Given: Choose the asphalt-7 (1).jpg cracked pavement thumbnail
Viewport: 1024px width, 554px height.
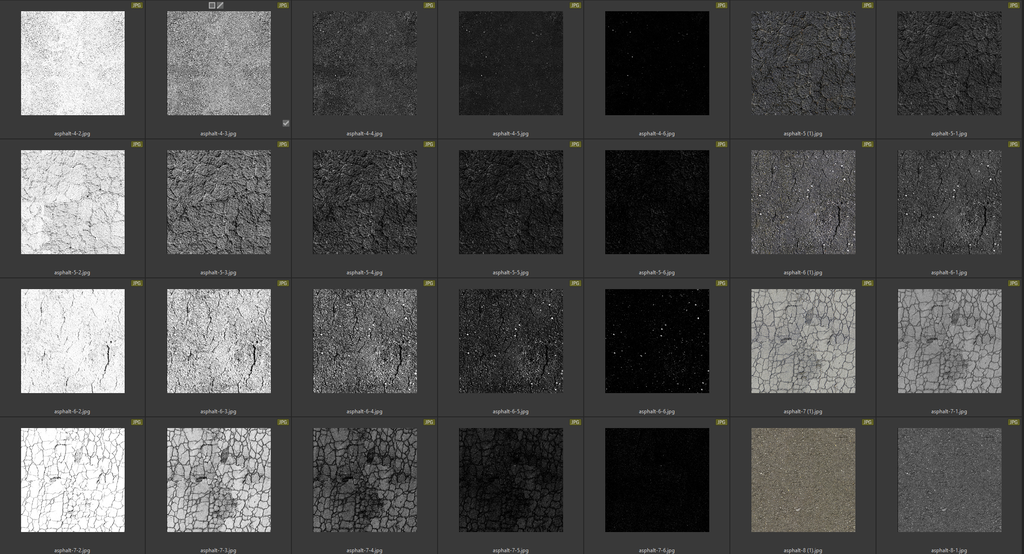Looking at the screenshot, I should (803, 341).
